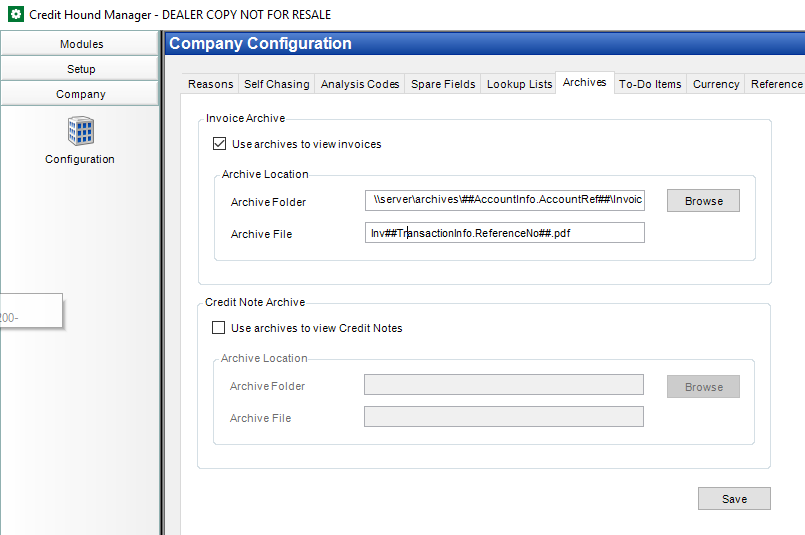This screenshot has height=535, width=805.
Task: Click the Invoice Archive group label
Action: [245, 118]
